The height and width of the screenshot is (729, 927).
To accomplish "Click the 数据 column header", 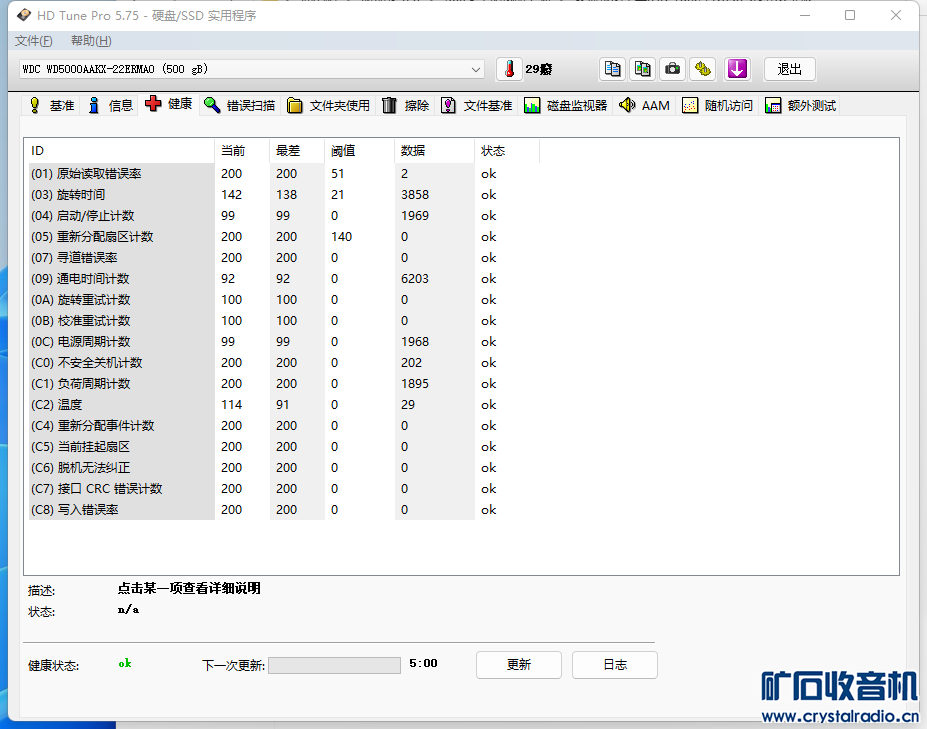I will 435,151.
